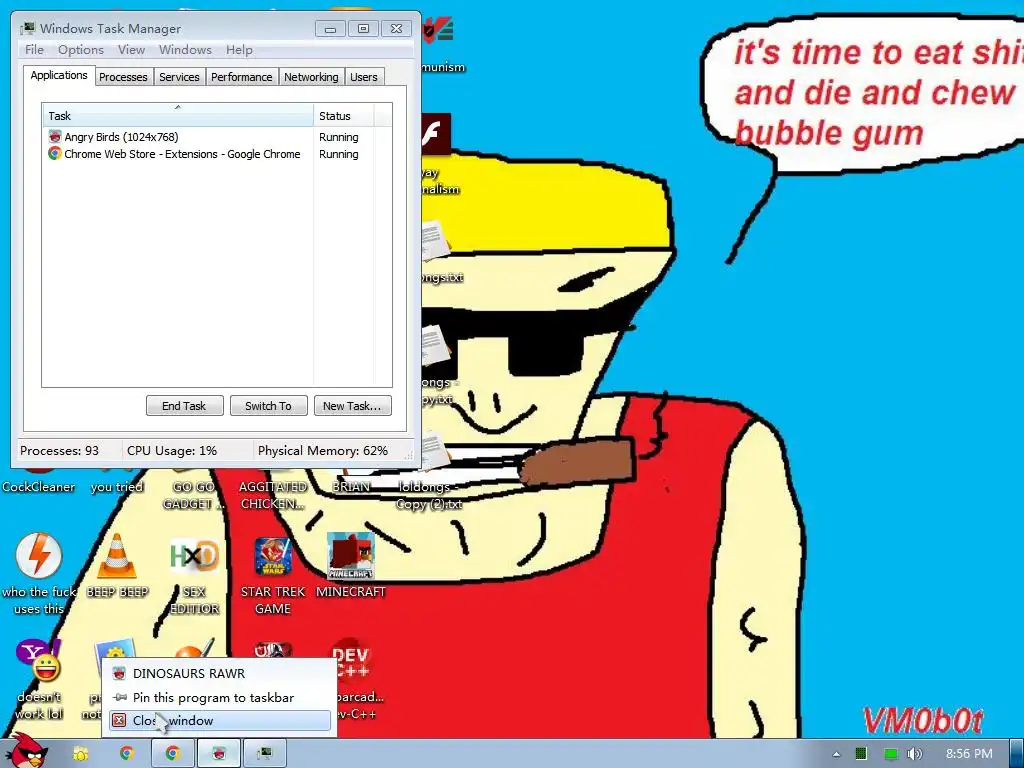1024x768 pixels.
Task: Open the File menu in Task Manager
Action: [34, 50]
